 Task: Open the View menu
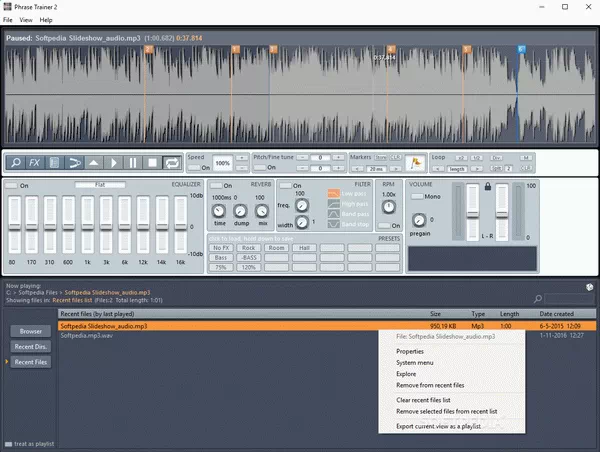point(25,20)
